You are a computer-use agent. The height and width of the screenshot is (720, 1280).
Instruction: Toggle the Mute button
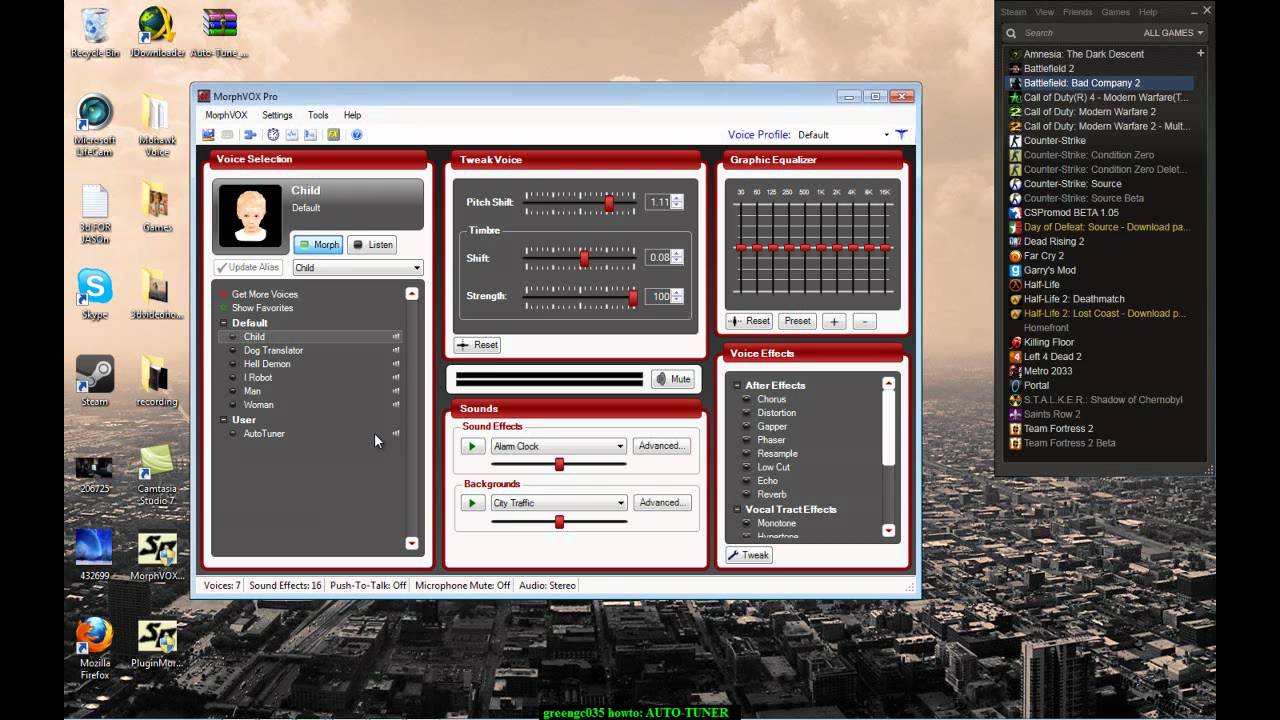coord(673,379)
